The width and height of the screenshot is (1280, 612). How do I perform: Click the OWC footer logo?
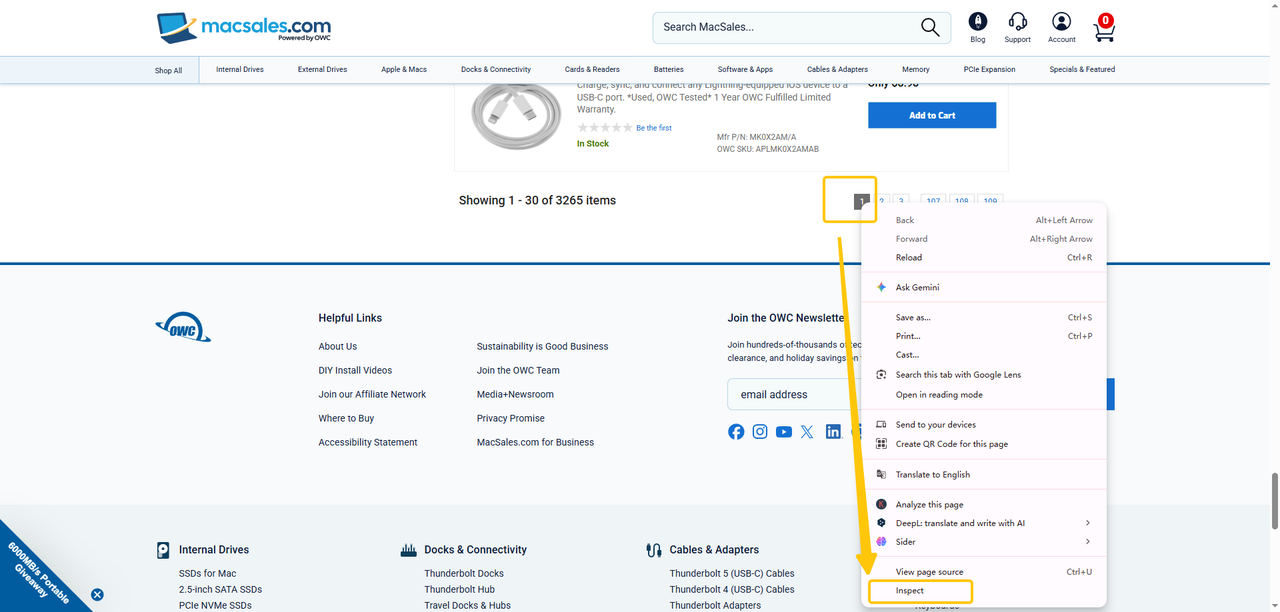[183, 328]
